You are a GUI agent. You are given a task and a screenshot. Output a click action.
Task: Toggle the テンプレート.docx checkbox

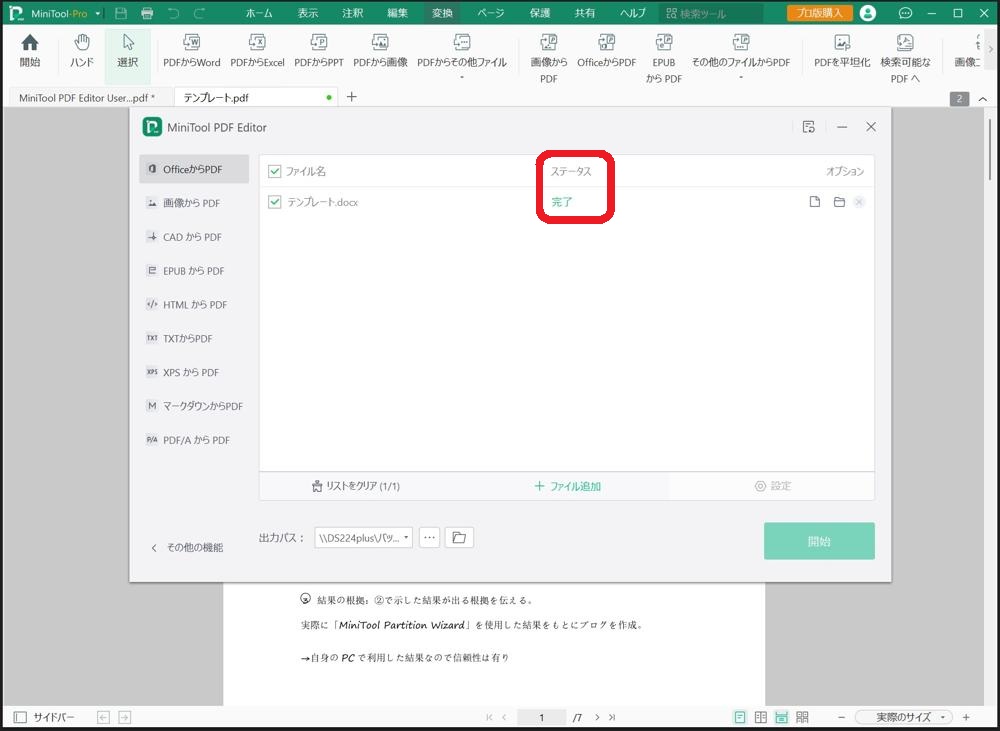pyautogui.click(x=275, y=202)
